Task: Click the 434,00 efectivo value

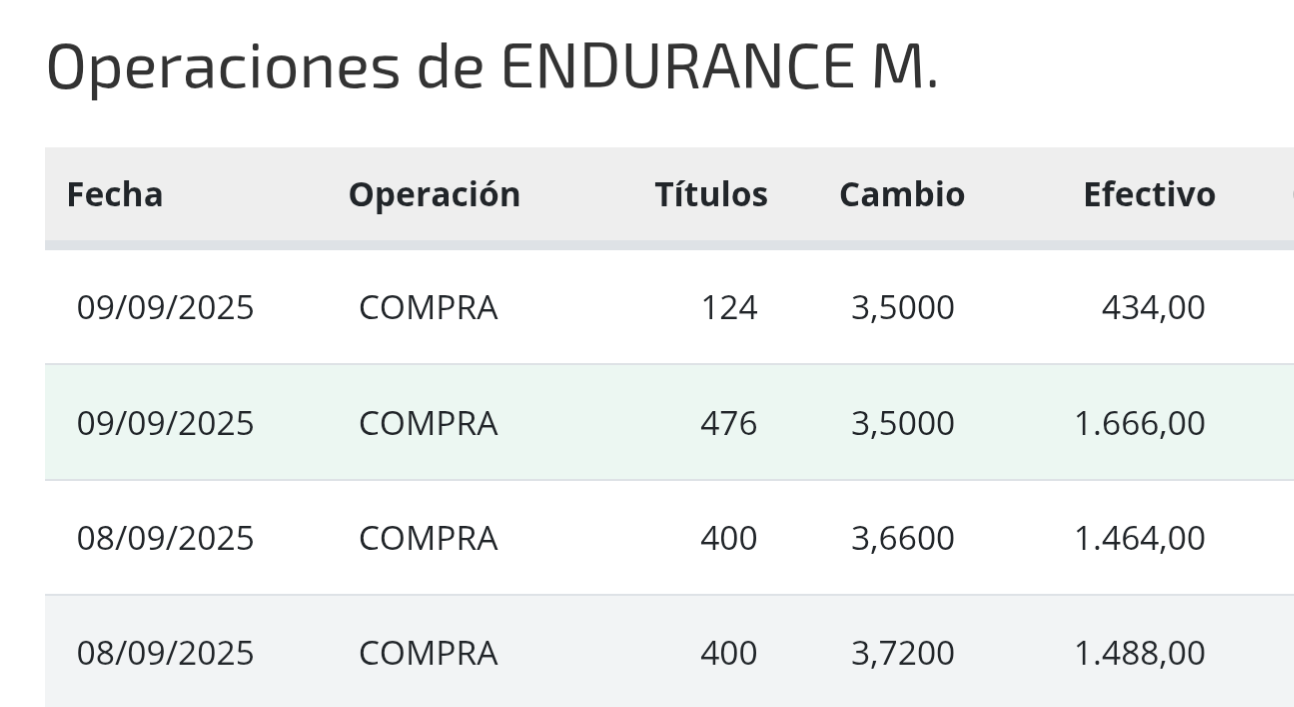Action: click(1153, 309)
